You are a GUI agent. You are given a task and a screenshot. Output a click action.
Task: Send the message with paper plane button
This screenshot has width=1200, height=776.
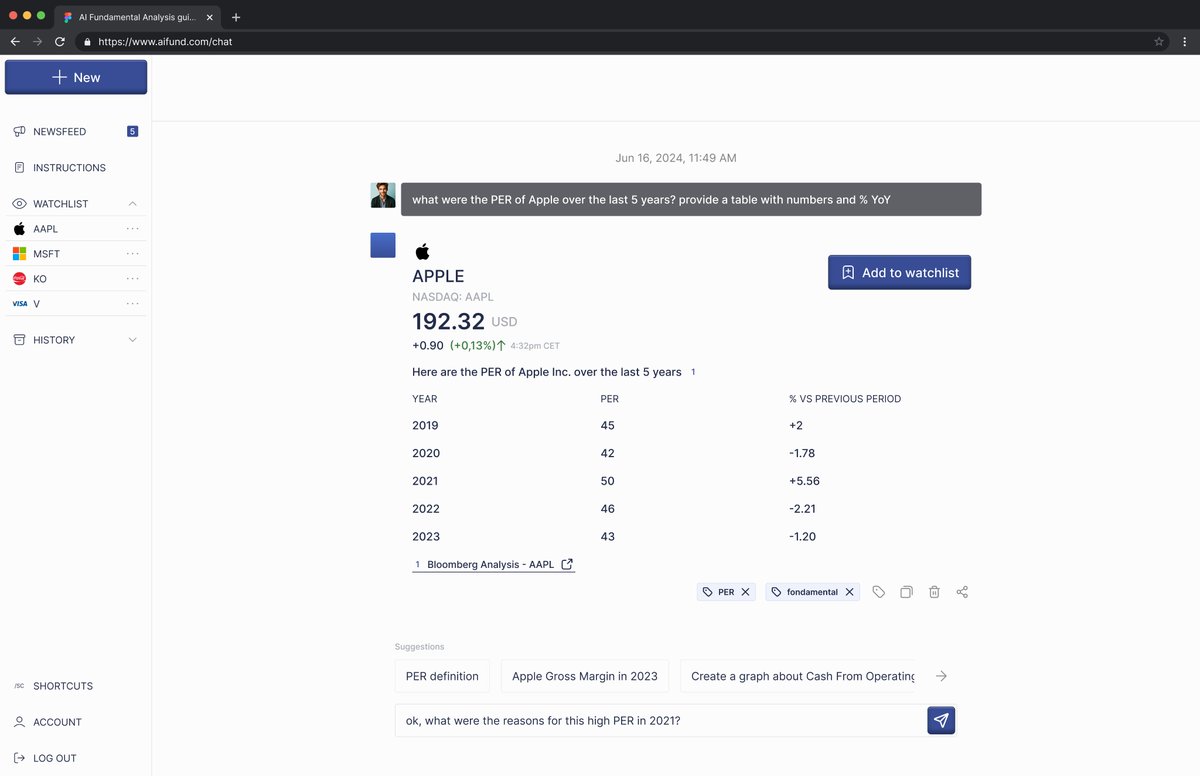(x=941, y=720)
